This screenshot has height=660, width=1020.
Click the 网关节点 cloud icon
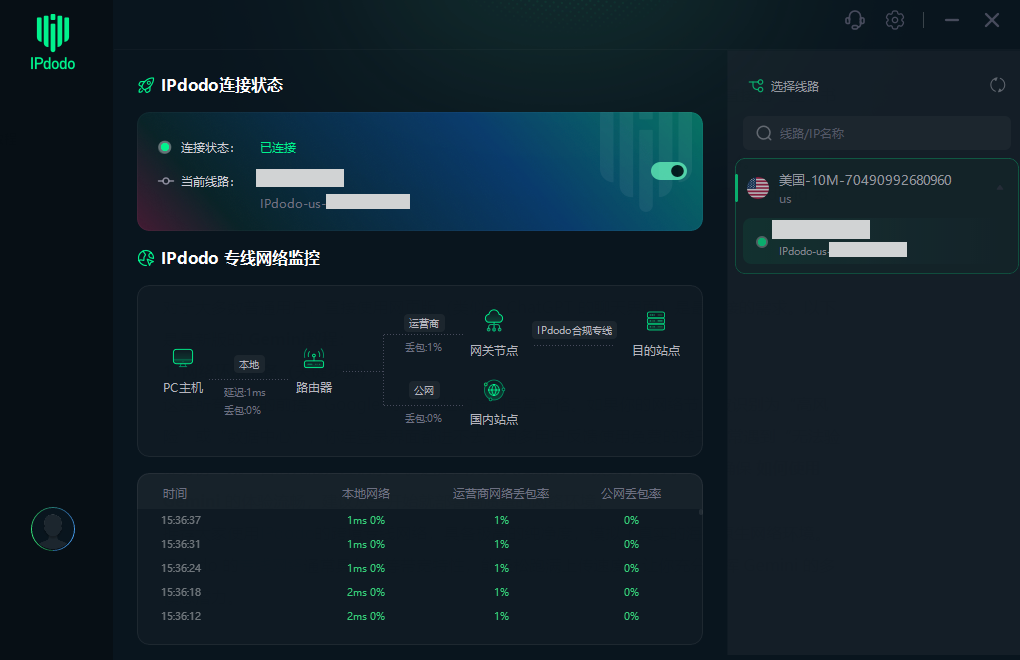point(494,321)
